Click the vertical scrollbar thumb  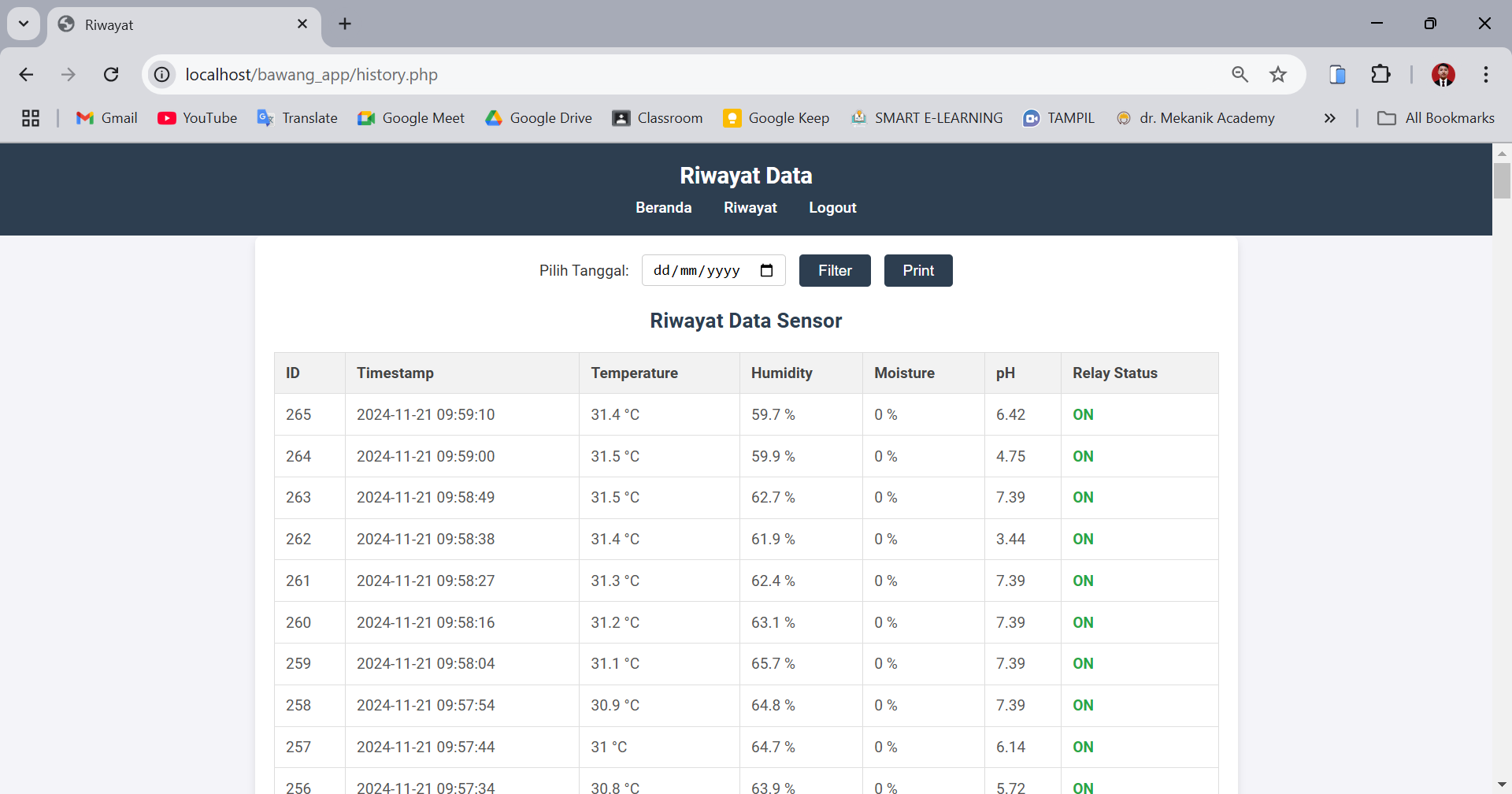coord(1502,180)
